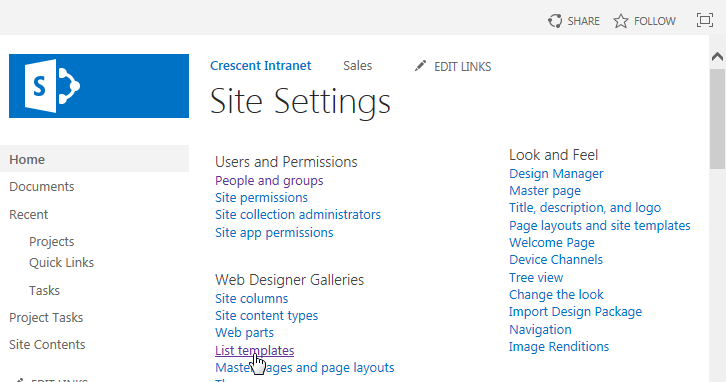Open List templates gallery link
This screenshot has height=382, width=726.
[254, 351]
